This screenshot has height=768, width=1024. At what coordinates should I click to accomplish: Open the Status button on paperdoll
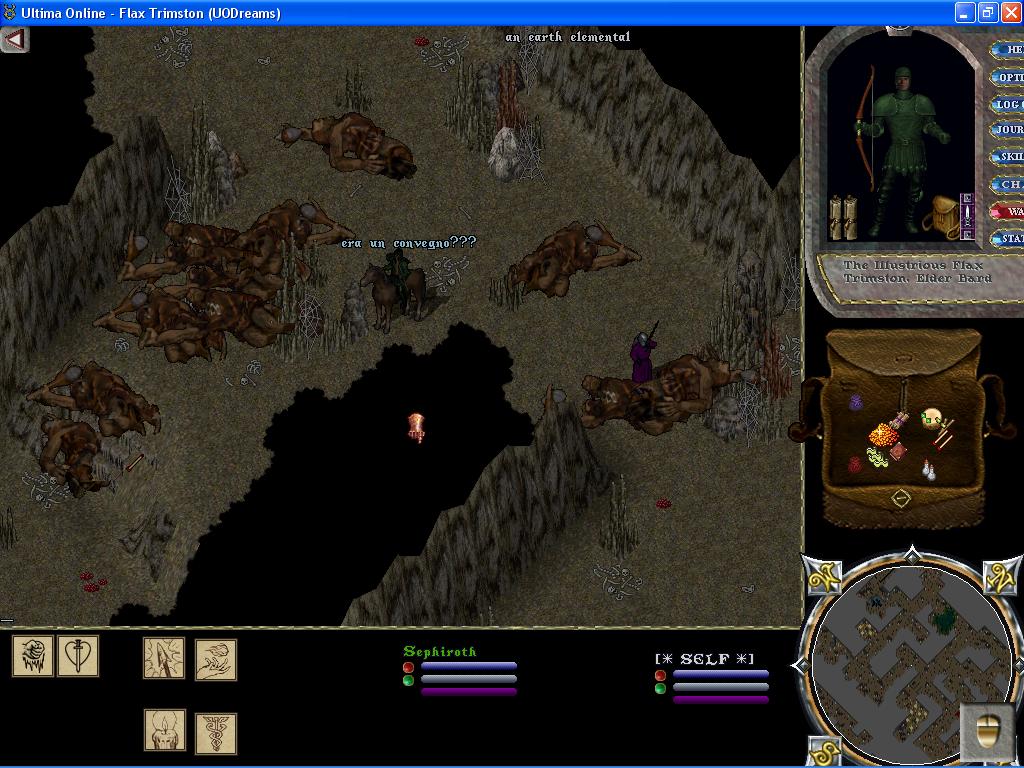click(1008, 239)
